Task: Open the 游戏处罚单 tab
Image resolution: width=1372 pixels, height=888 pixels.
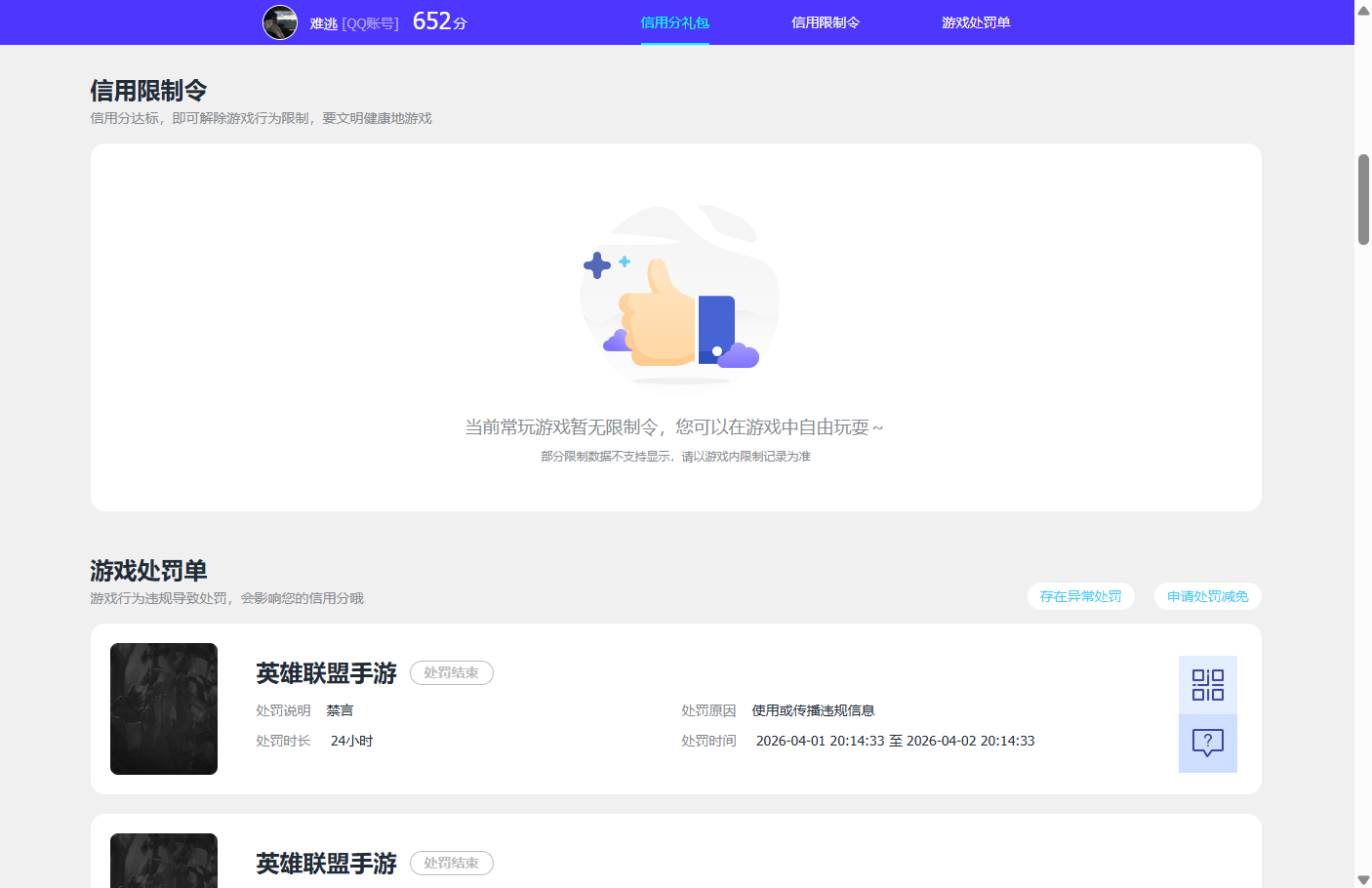Action: click(x=976, y=22)
